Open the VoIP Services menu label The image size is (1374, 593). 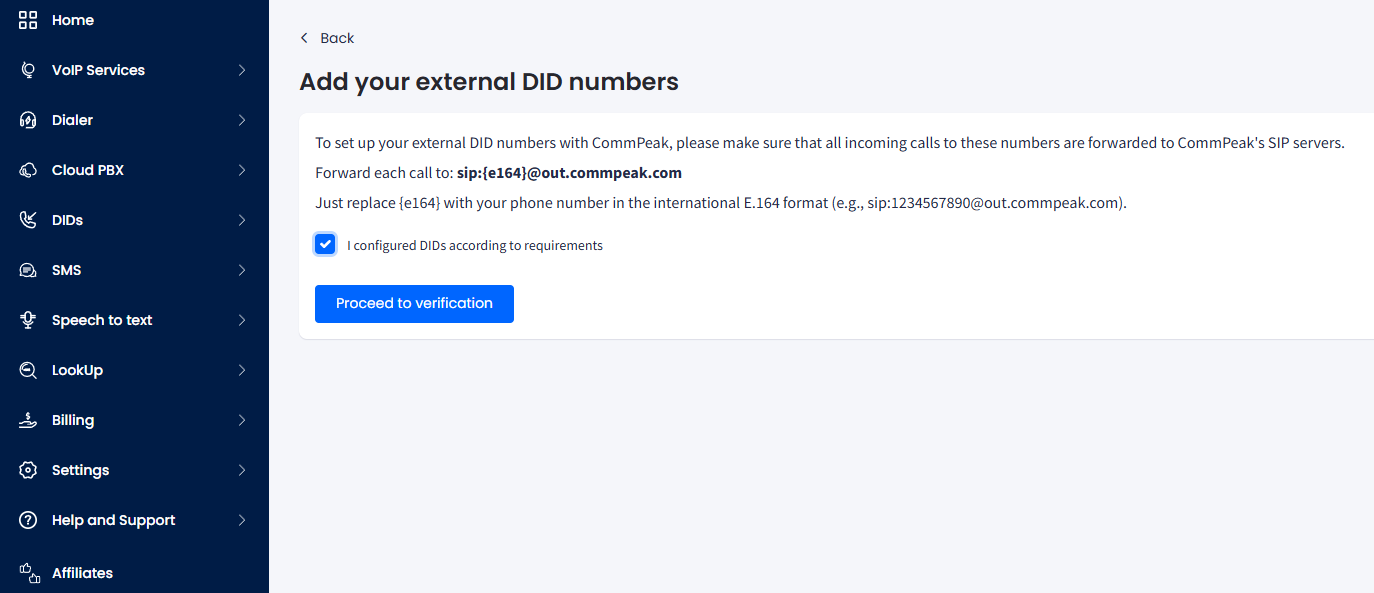[x=98, y=70]
